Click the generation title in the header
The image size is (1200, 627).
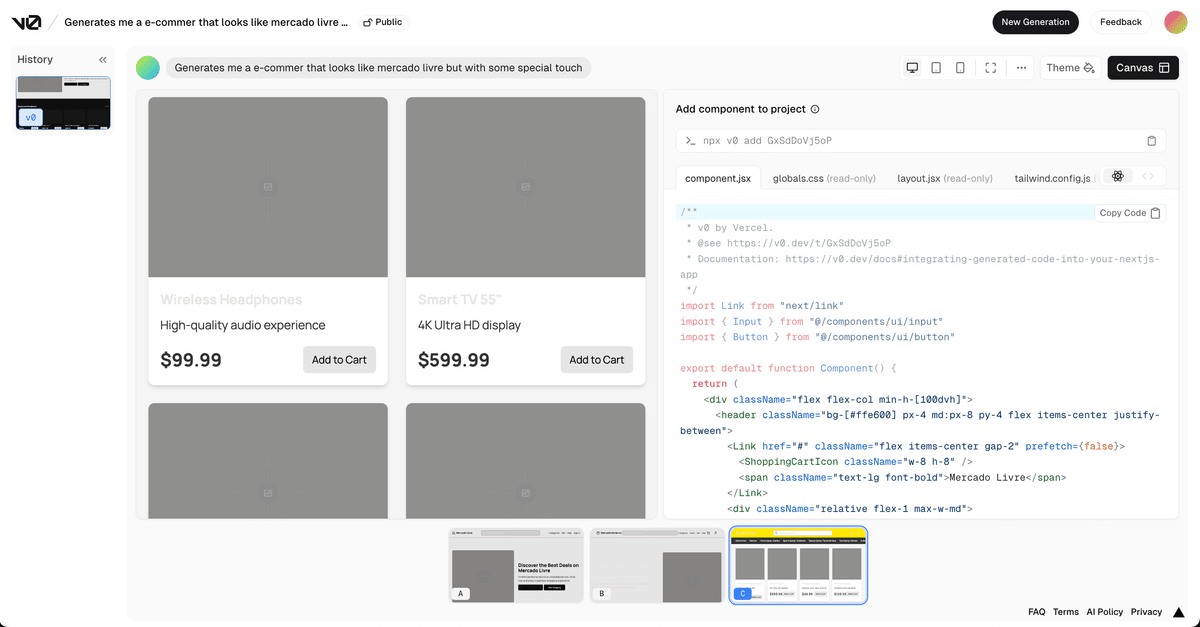206,22
